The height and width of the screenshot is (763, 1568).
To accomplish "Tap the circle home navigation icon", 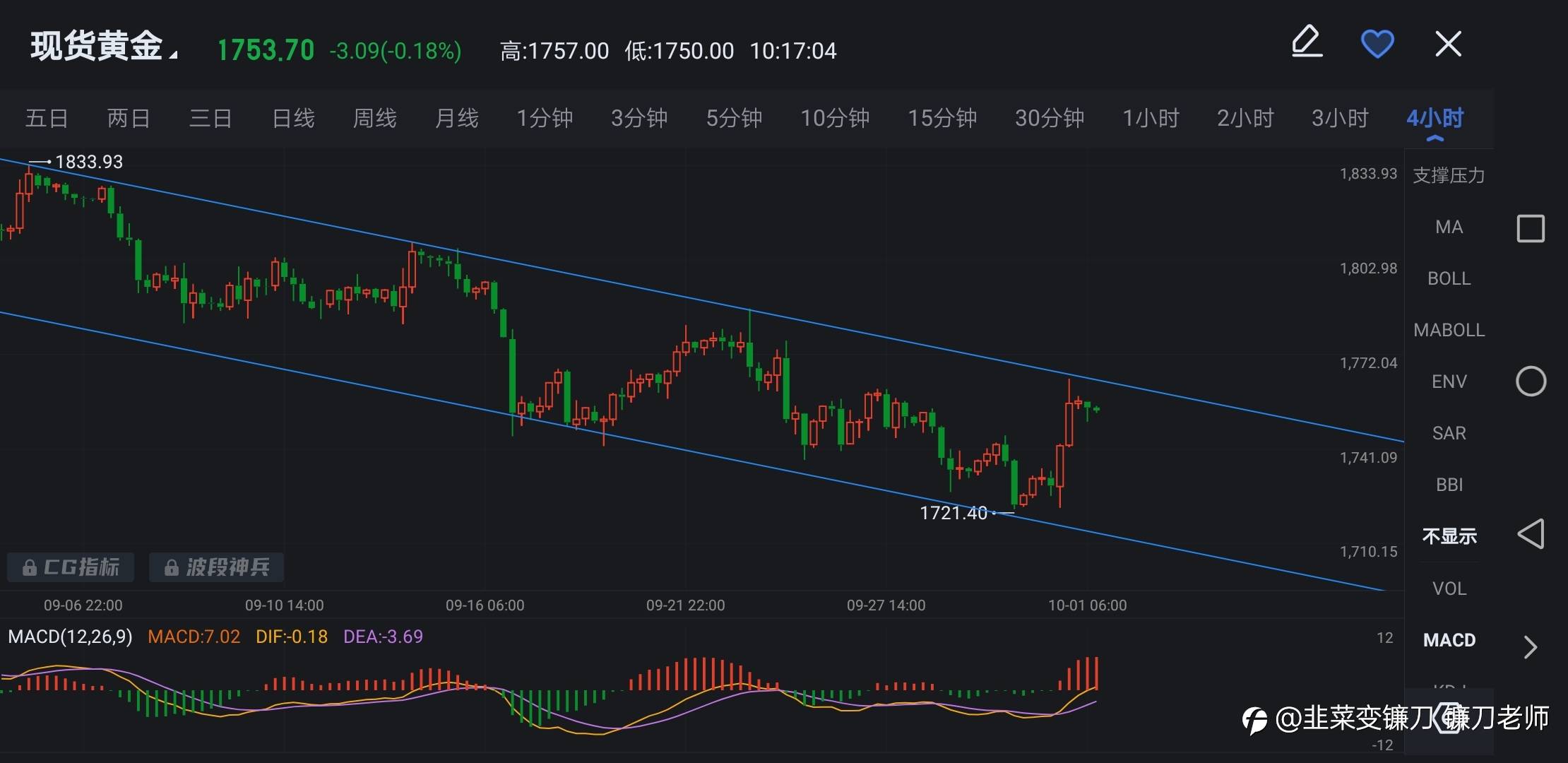I will click(1531, 381).
